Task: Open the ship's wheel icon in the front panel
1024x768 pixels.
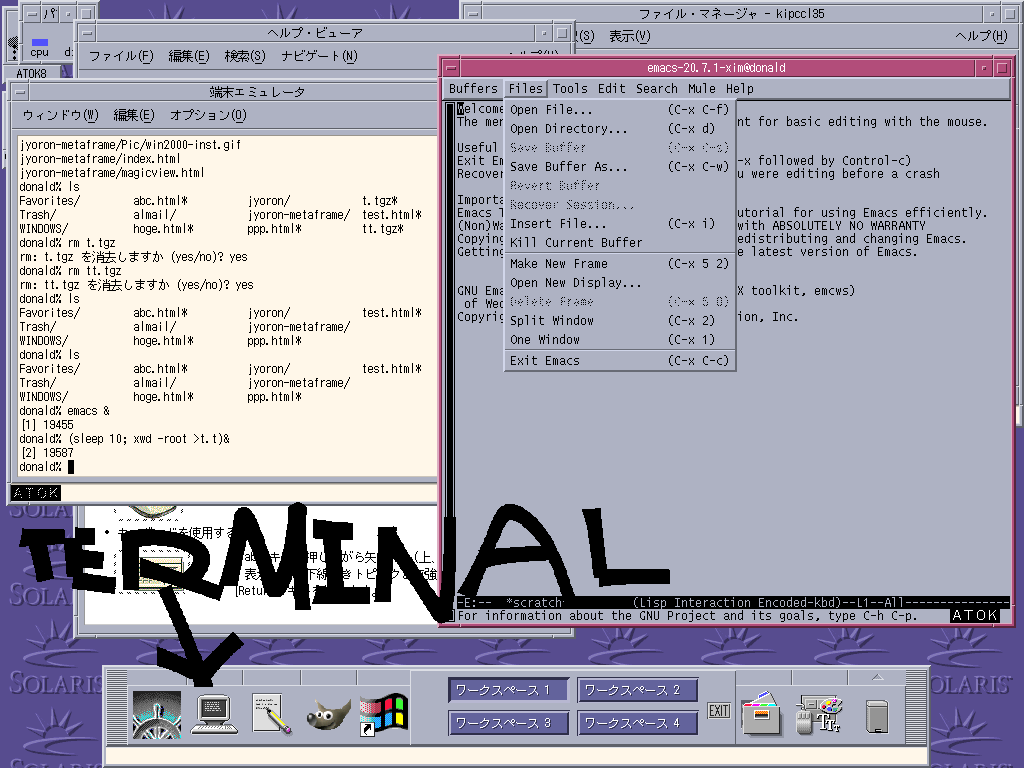Action: tap(157, 715)
